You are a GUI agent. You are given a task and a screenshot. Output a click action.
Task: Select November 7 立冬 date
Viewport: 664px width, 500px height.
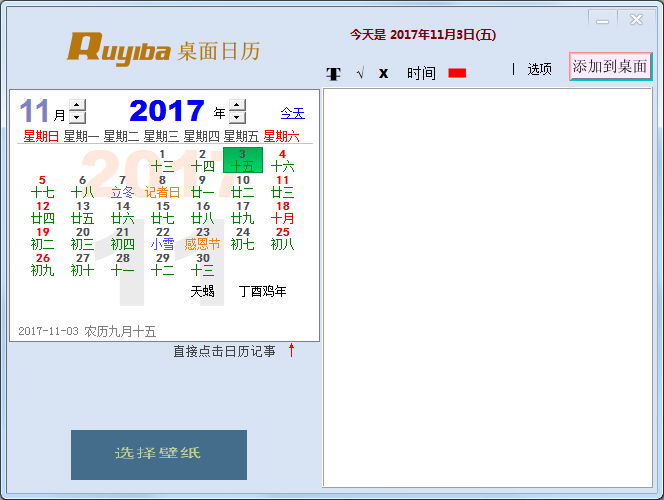(122, 186)
